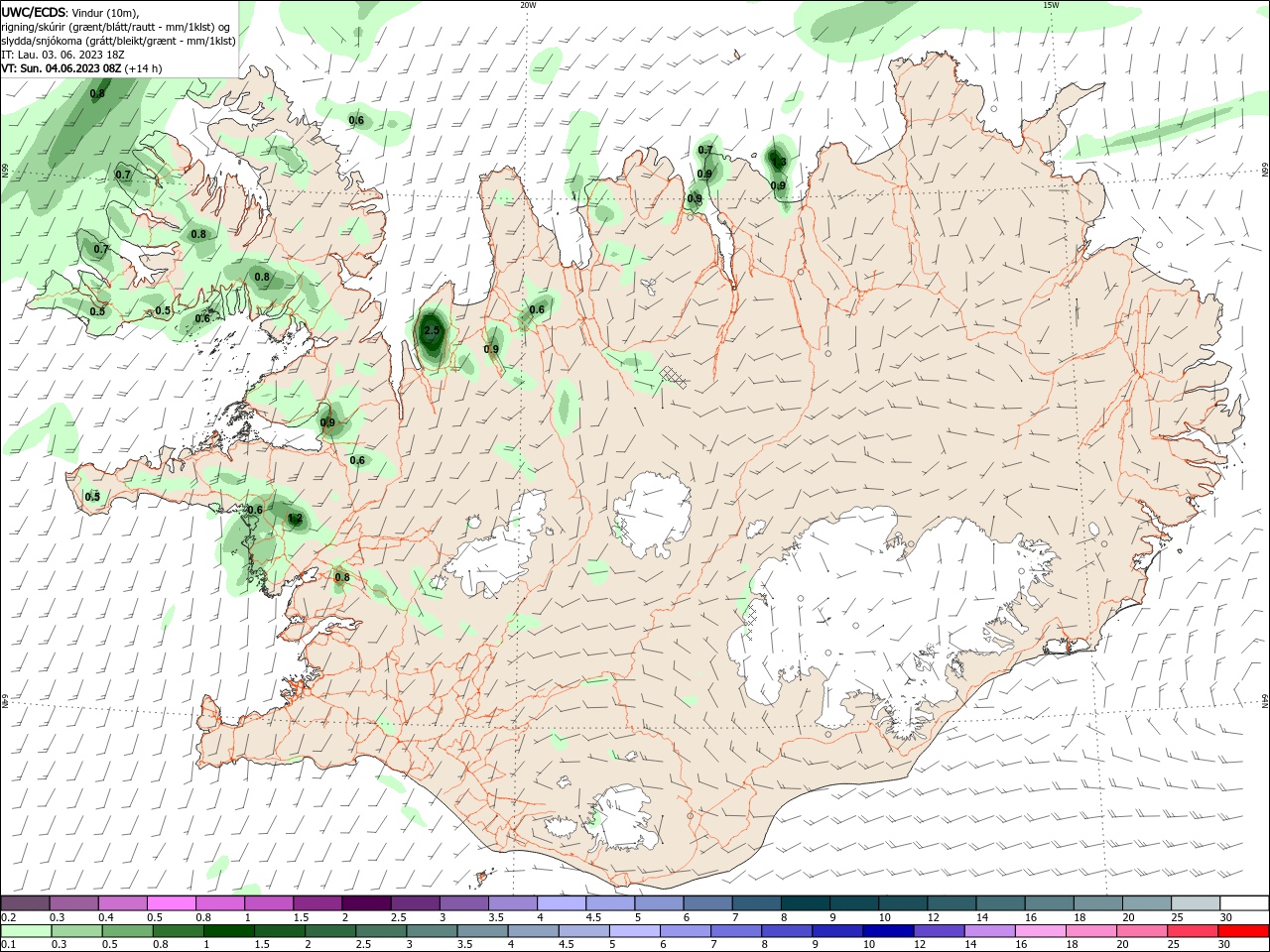The width and height of the screenshot is (1270, 952).
Task: Click the 64N latitude label at the right edge
Action: click(1265, 702)
